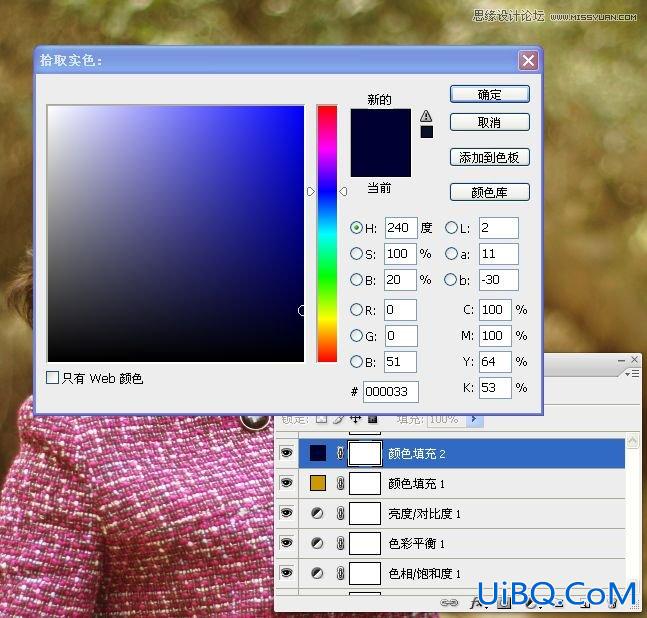The height and width of the screenshot is (618, 647).
Task: Enable the 只有 Web 颜色 checkbox
Action: pos(52,377)
